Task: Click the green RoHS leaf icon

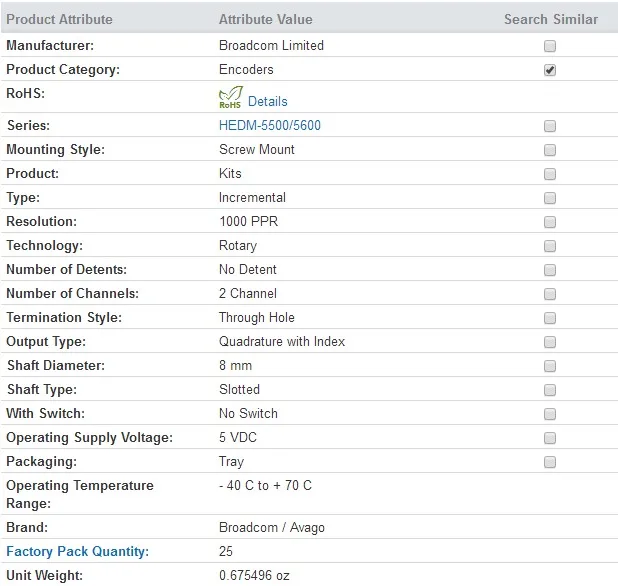Action: [230, 97]
